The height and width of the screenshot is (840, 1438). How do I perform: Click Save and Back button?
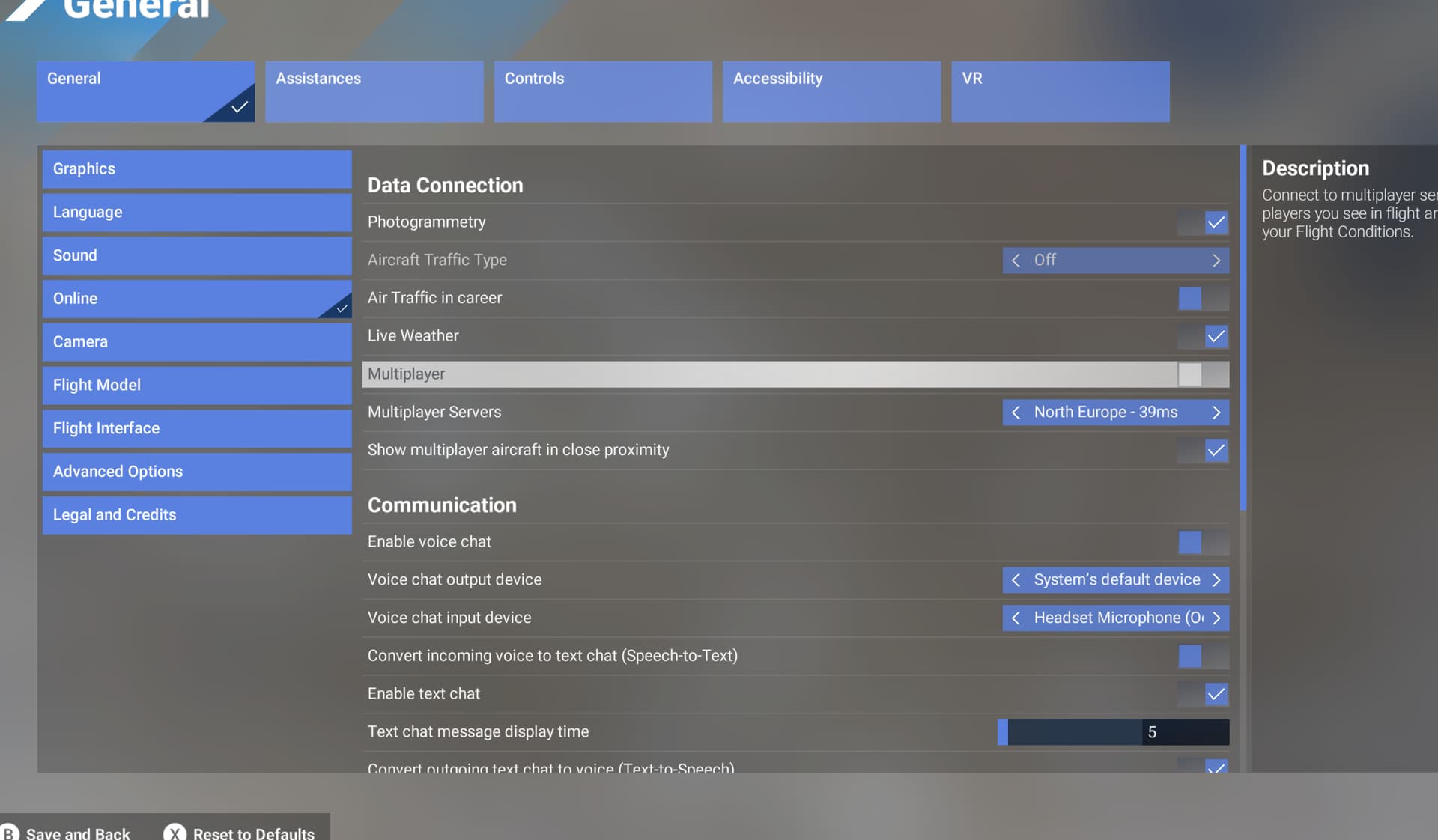pyautogui.click(x=66, y=833)
